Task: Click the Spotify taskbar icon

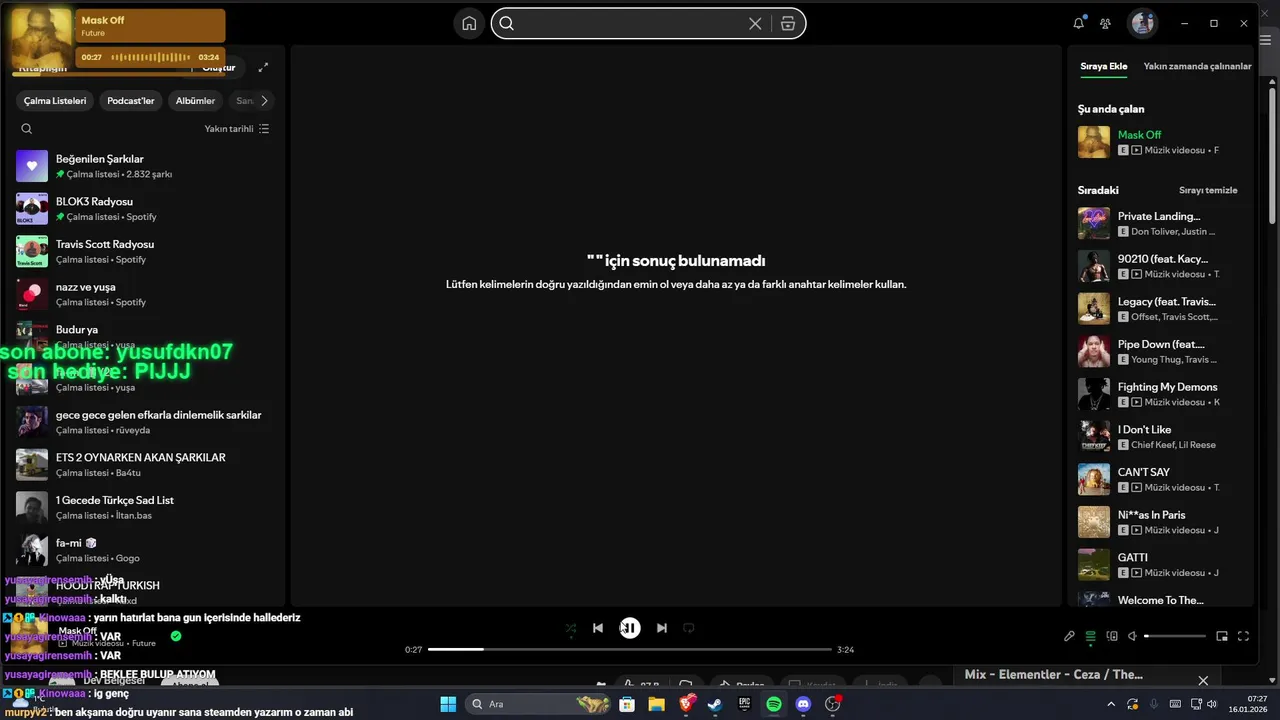Action: click(774, 704)
